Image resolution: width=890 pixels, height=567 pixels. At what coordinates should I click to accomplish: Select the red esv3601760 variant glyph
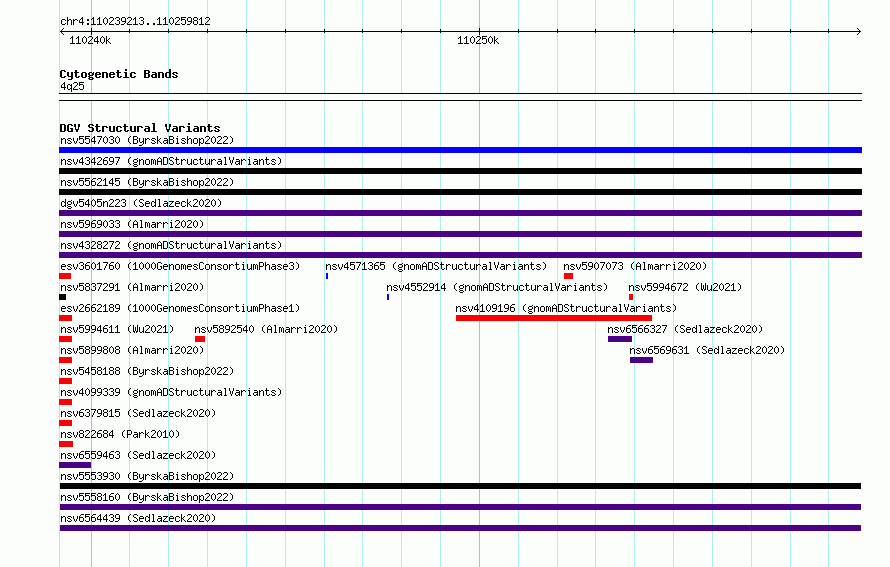click(x=65, y=276)
